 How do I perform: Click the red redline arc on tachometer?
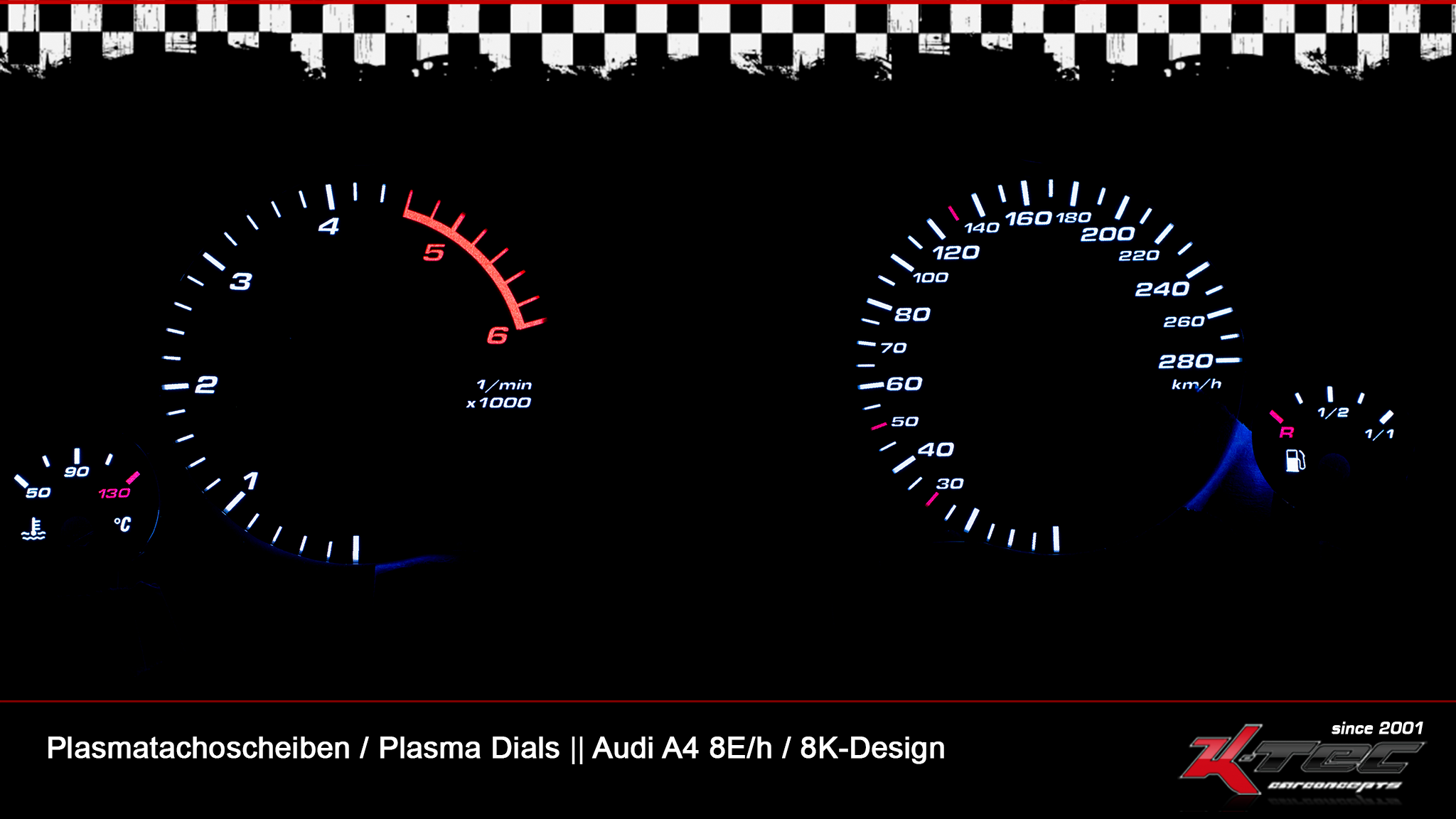tap(475, 259)
